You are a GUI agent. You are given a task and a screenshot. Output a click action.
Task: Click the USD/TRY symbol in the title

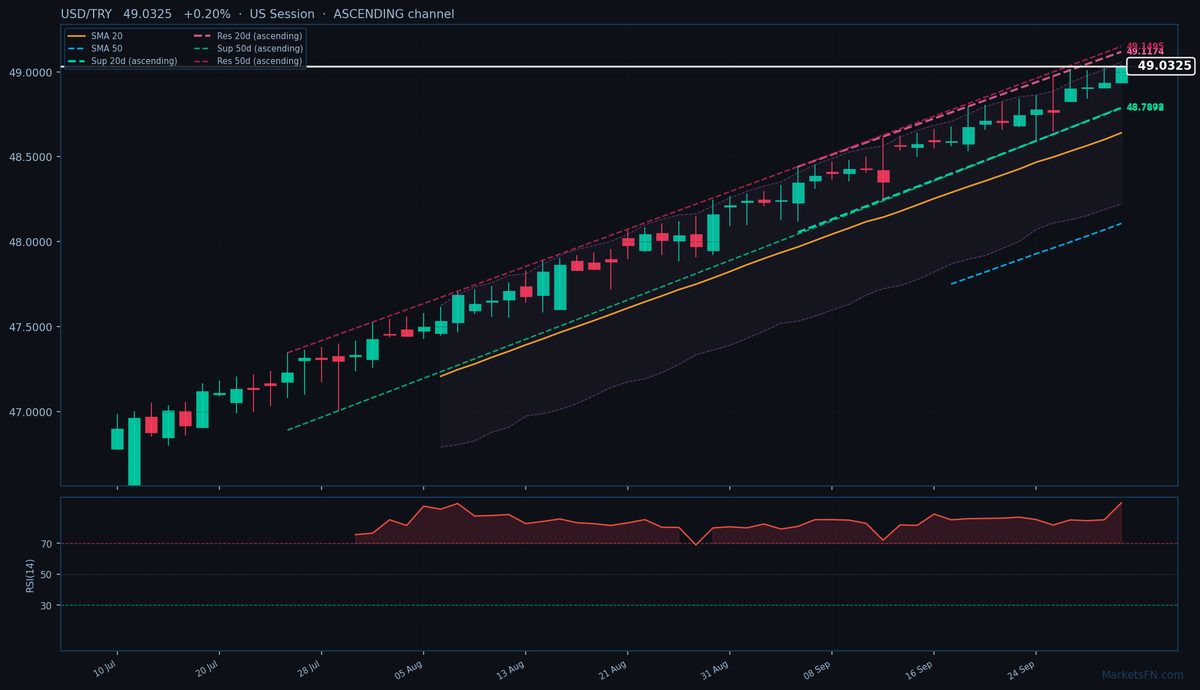tap(87, 14)
